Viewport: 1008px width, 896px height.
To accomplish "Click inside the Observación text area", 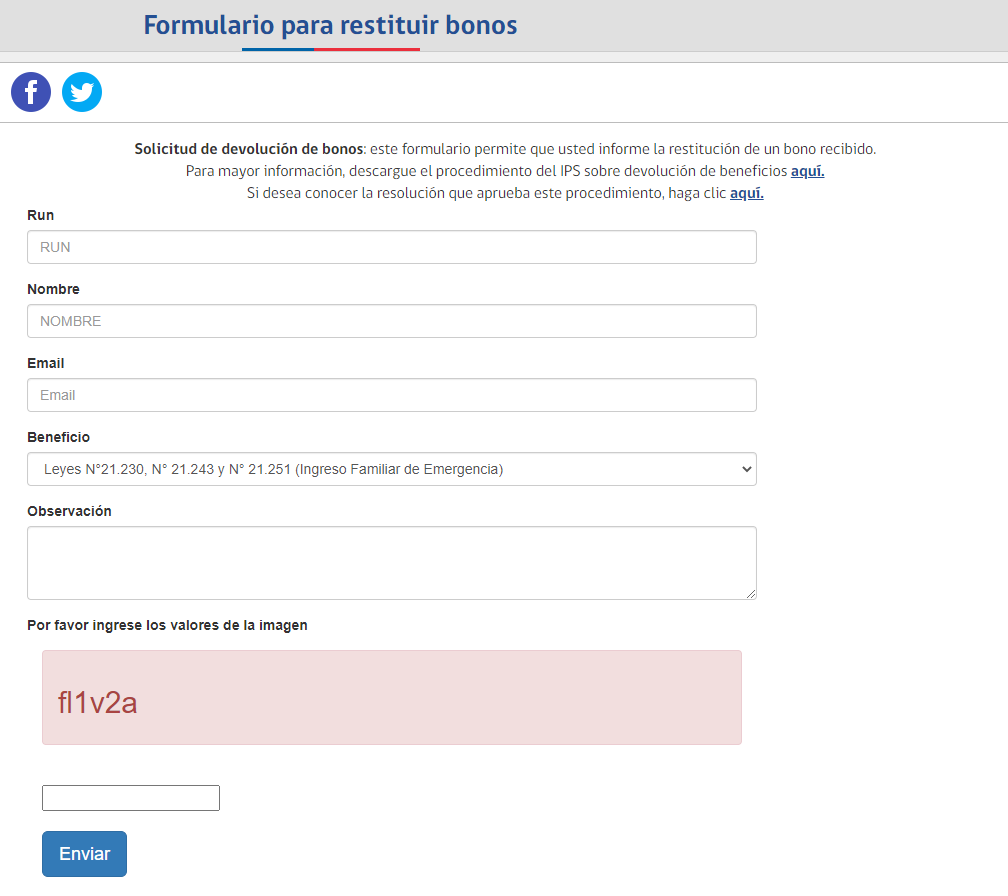I will 391,562.
